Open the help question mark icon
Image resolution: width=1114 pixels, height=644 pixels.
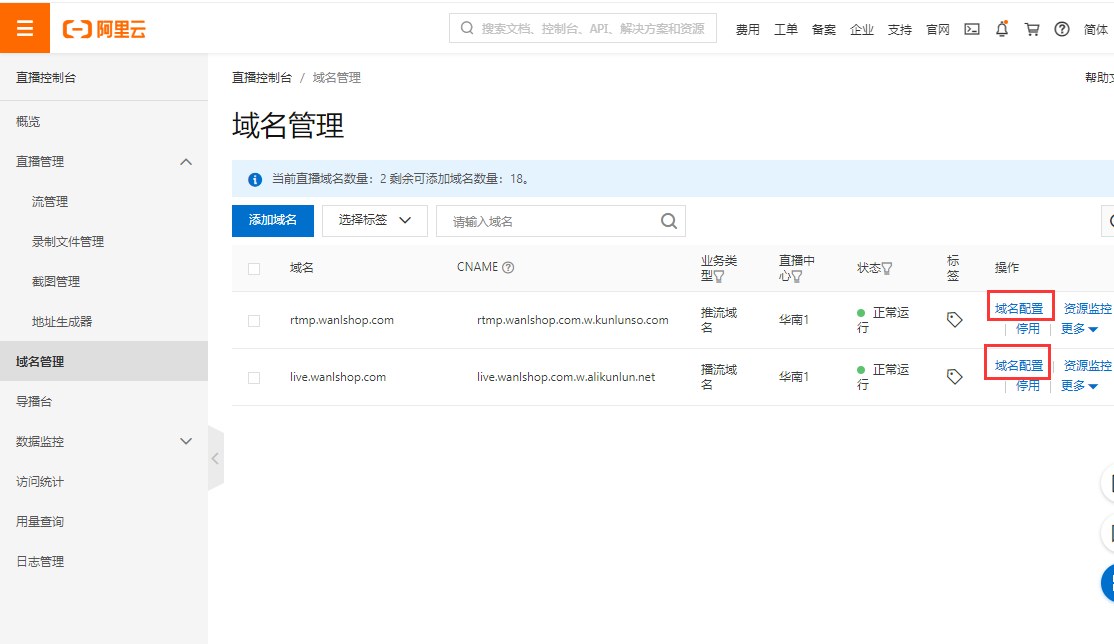click(1061, 29)
